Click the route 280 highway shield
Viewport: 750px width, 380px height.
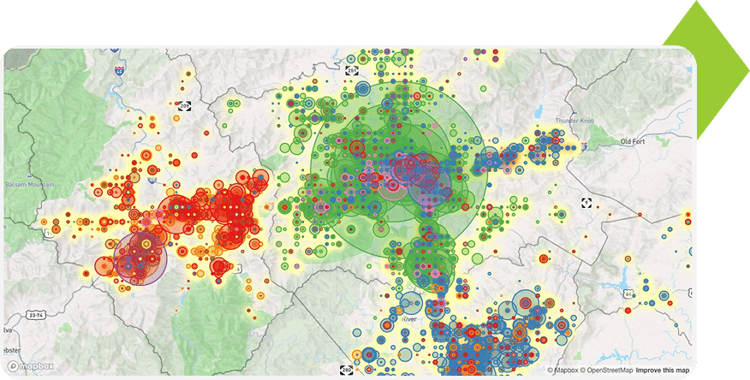pos(347,370)
